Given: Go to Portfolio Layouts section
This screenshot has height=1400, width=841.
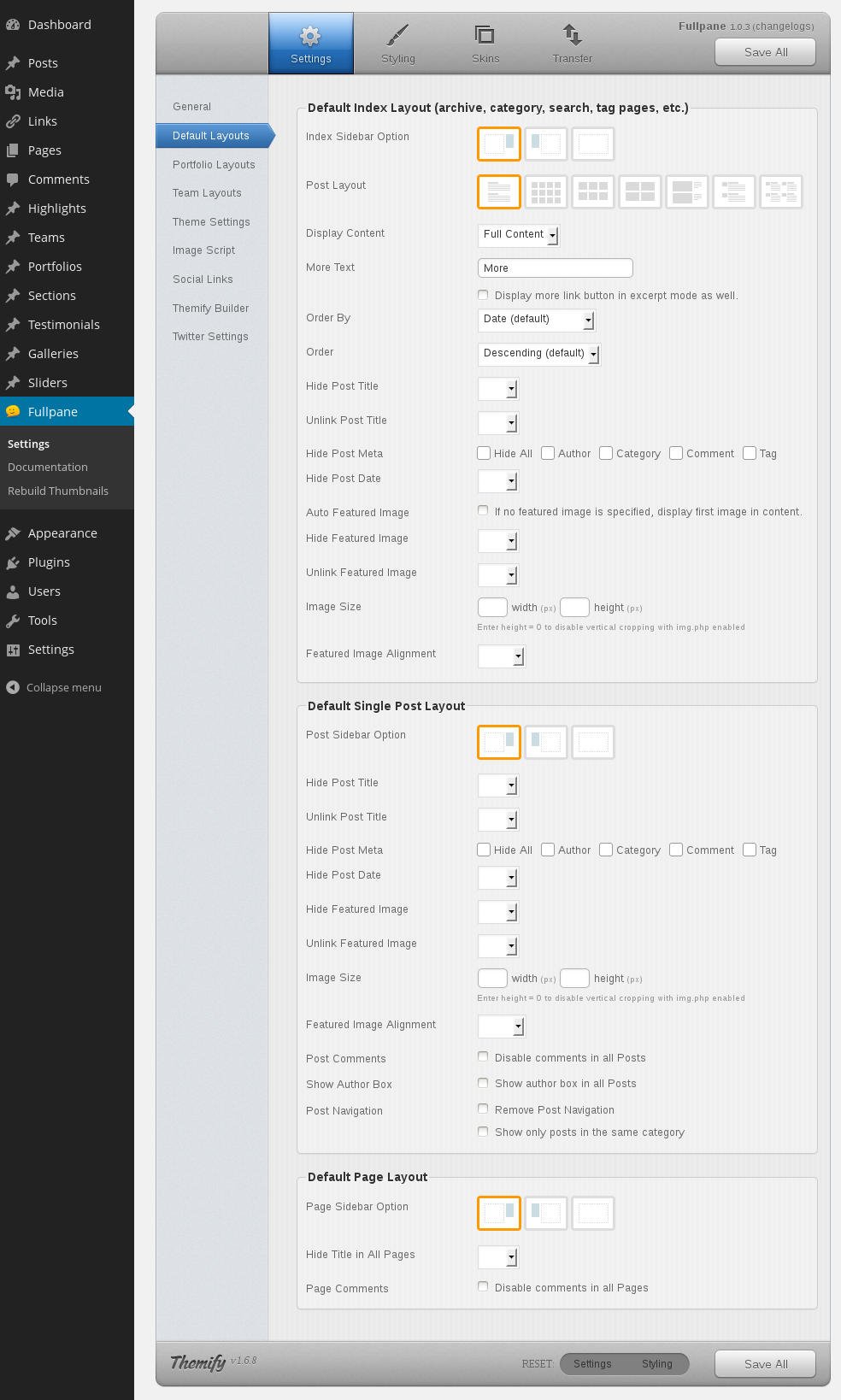Looking at the screenshot, I should pos(214,164).
